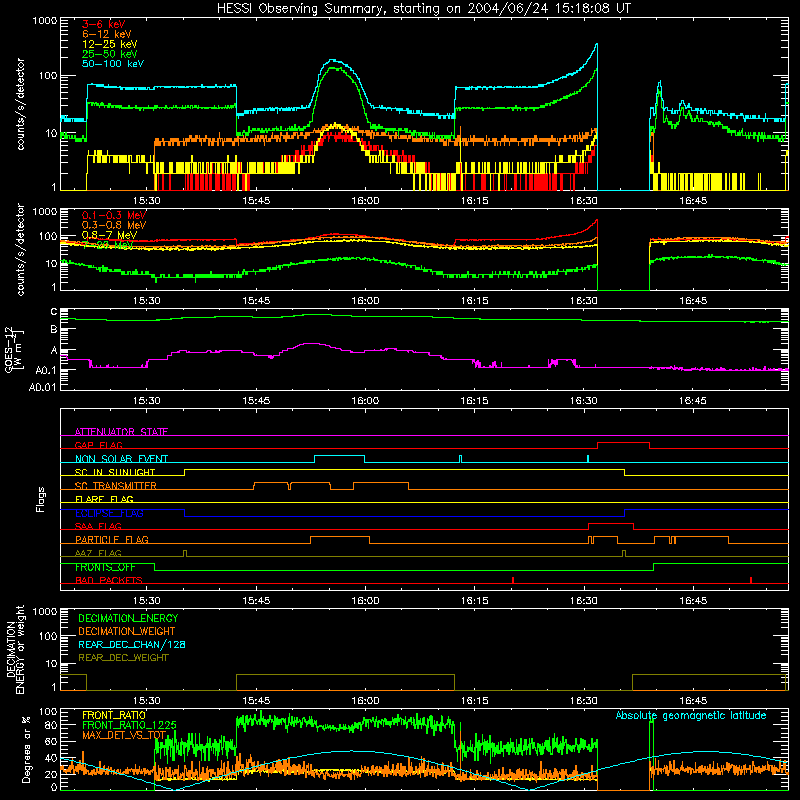Select the ATTENUATOR_STATE flag label
Screen dimensions: 800x800
point(121,432)
